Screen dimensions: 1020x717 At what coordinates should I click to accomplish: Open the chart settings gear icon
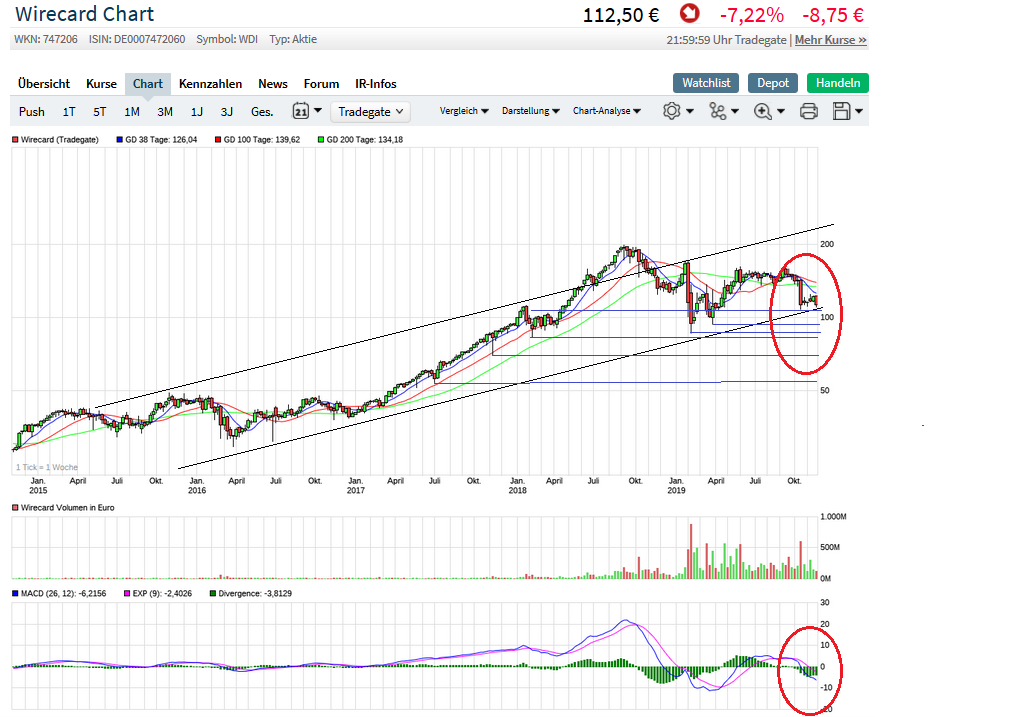click(x=671, y=111)
